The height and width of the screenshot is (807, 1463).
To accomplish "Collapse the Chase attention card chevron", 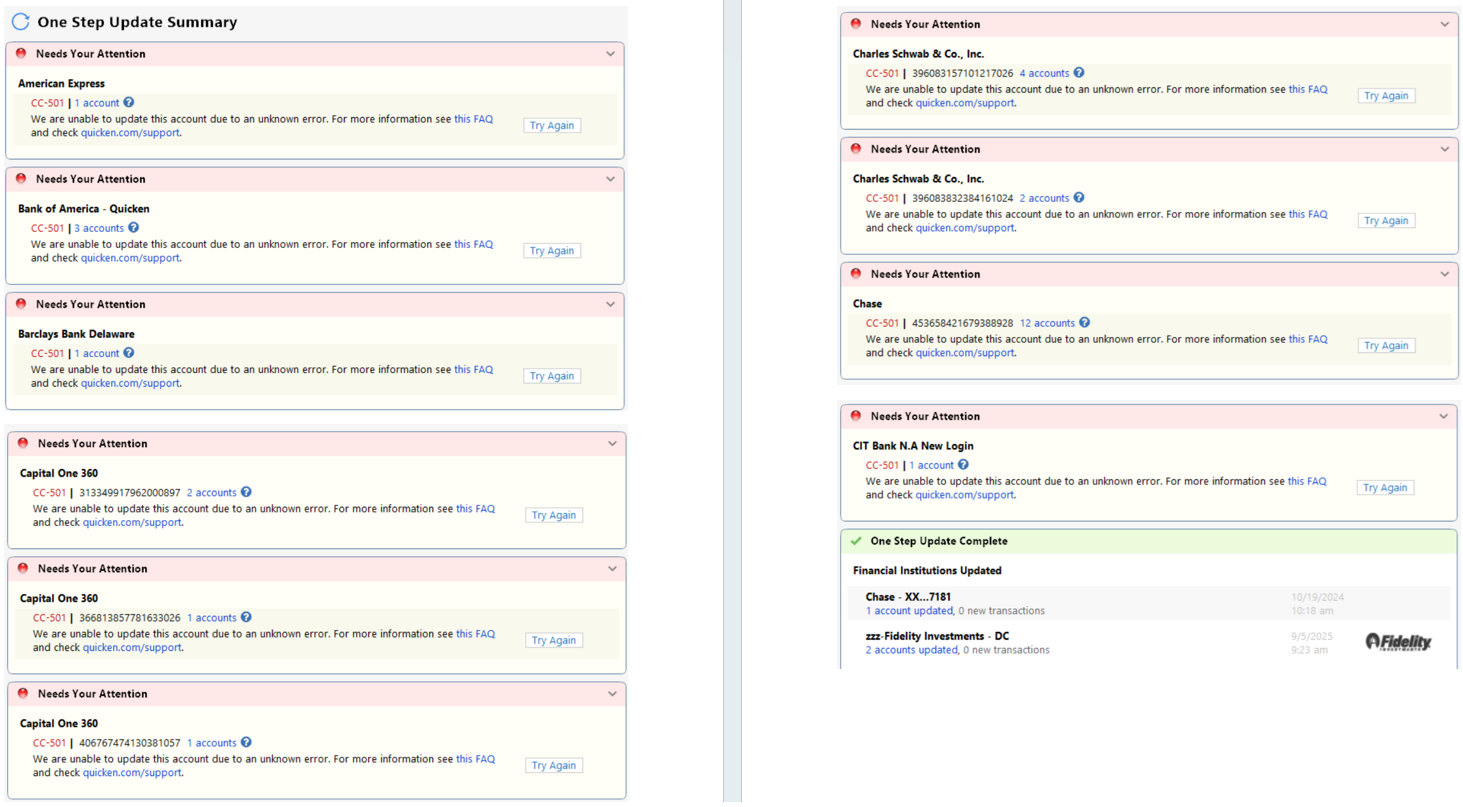I will [x=1445, y=274].
